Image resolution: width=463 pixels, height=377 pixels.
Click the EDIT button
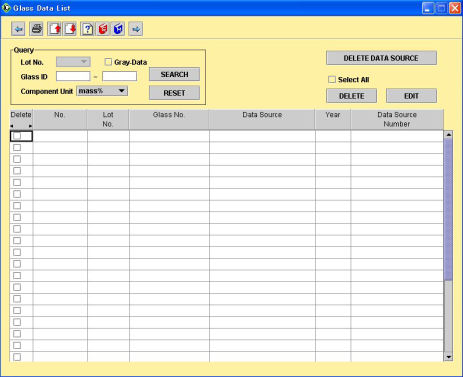pyautogui.click(x=411, y=96)
